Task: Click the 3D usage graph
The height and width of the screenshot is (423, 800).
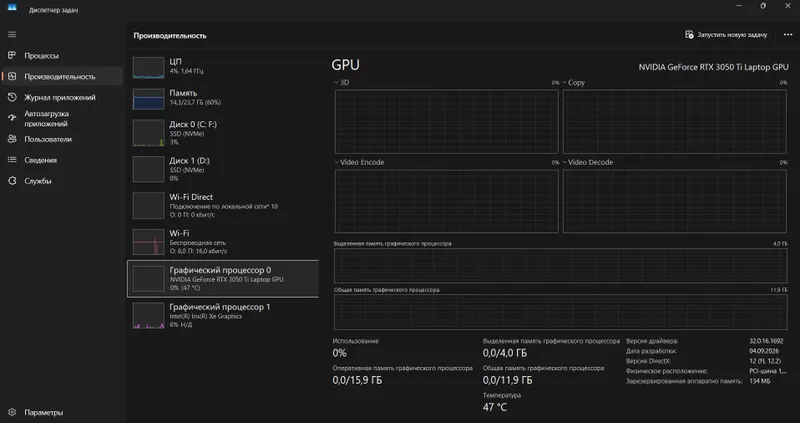Action: click(446, 122)
